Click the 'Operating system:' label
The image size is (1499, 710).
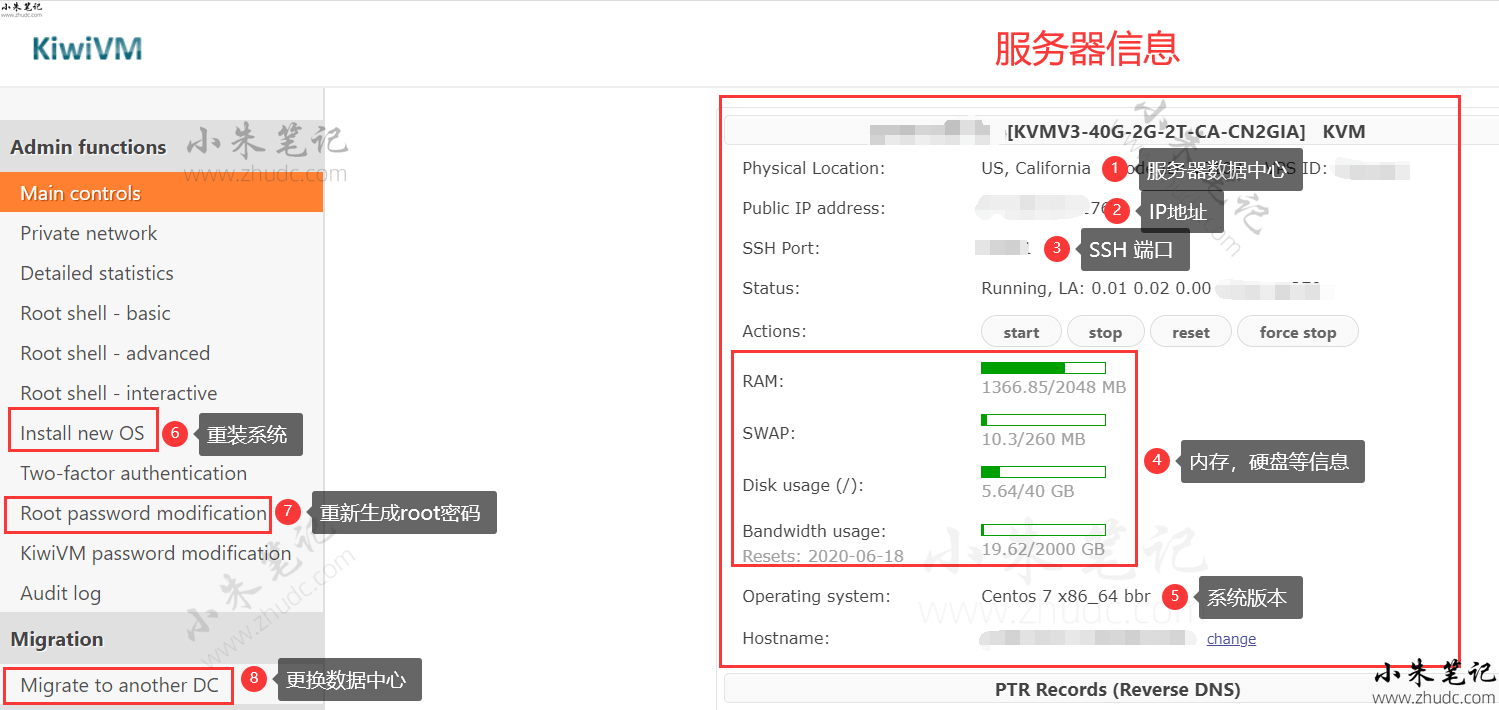pyautogui.click(x=816, y=596)
